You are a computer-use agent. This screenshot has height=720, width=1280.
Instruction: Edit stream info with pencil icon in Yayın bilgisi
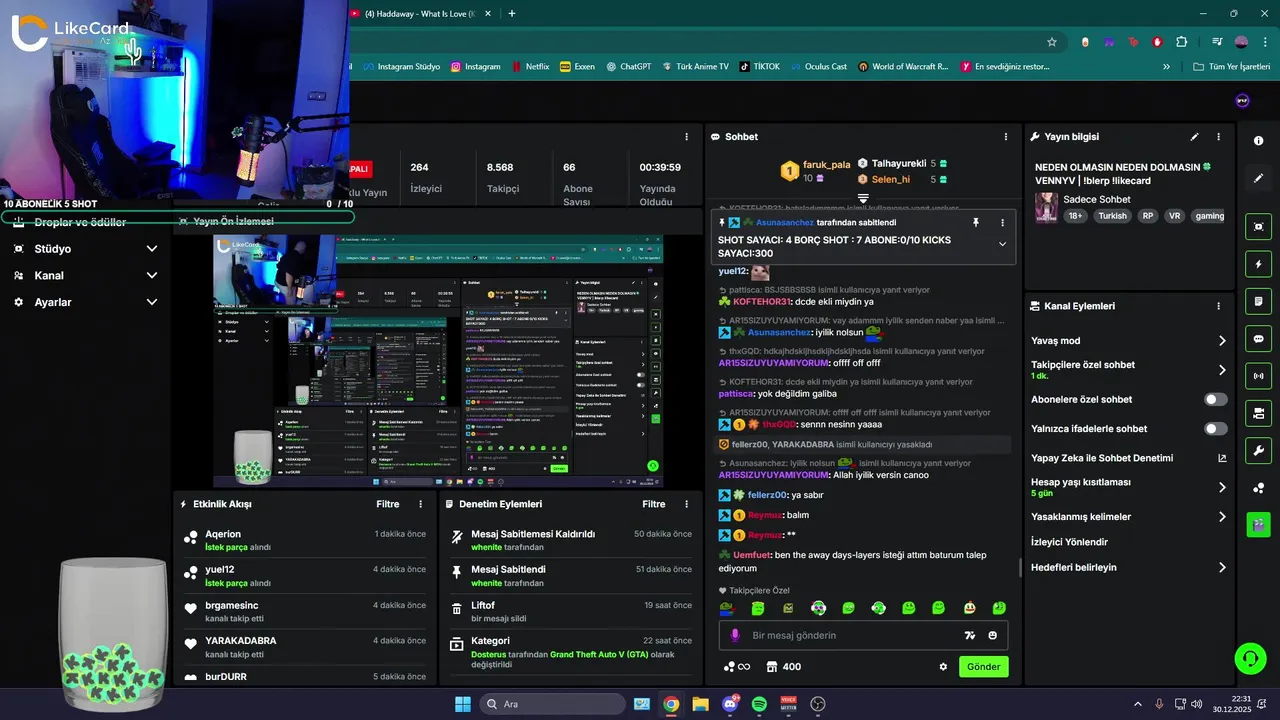tap(1194, 137)
